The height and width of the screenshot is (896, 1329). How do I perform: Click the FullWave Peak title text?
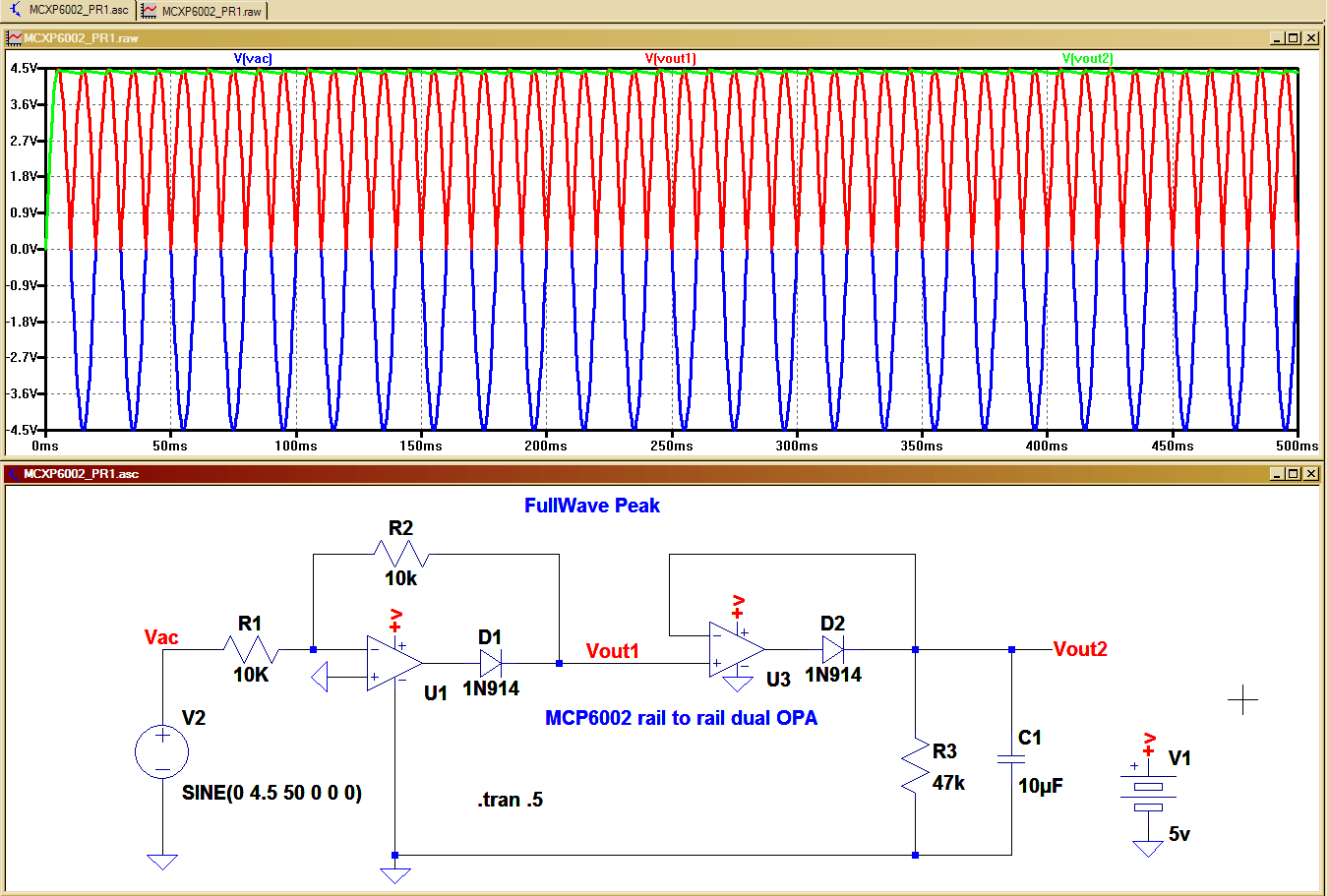pyautogui.click(x=592, y=506)
